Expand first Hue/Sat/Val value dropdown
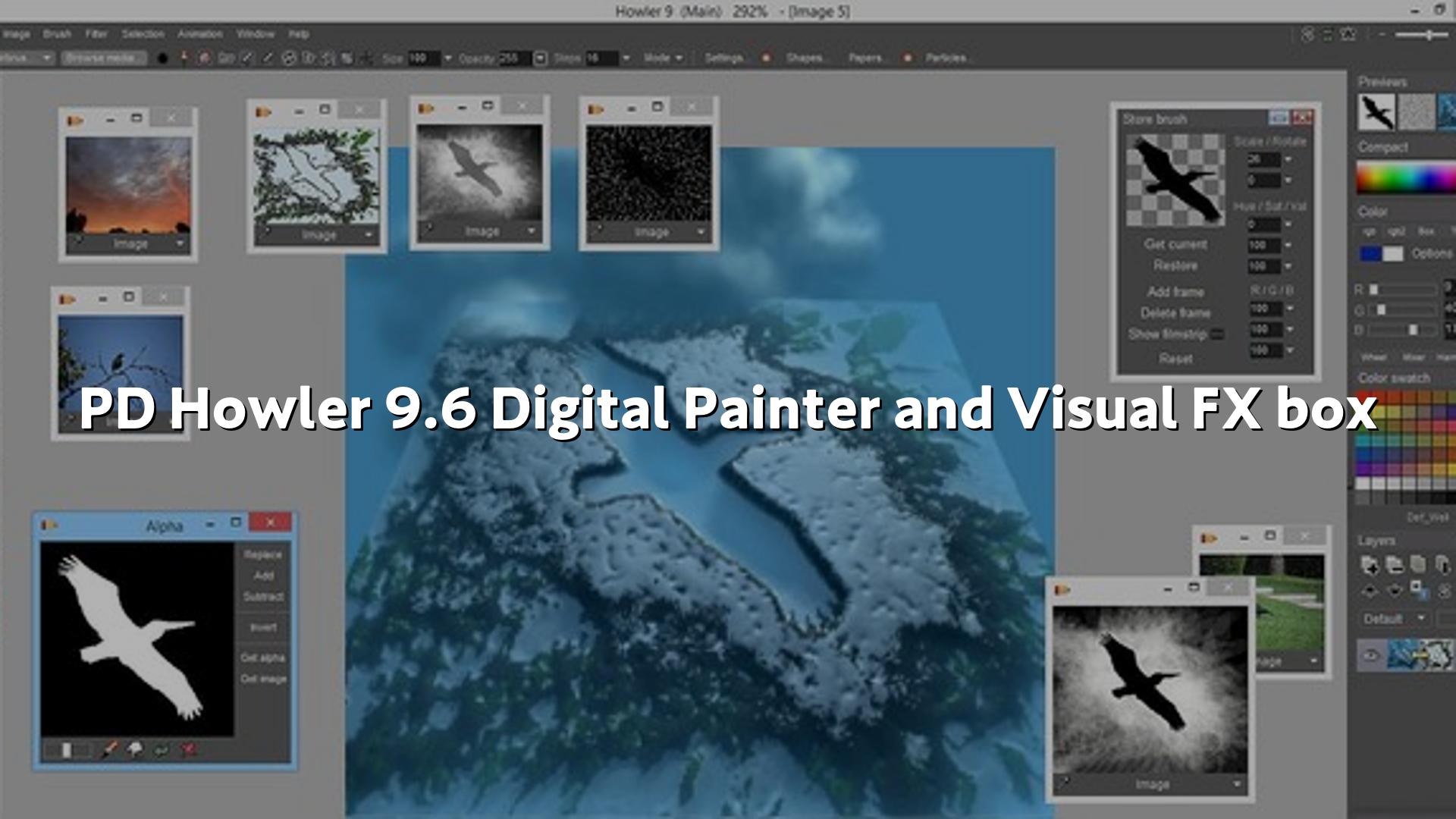The image size is (1456, 819). pos(1288,224)
